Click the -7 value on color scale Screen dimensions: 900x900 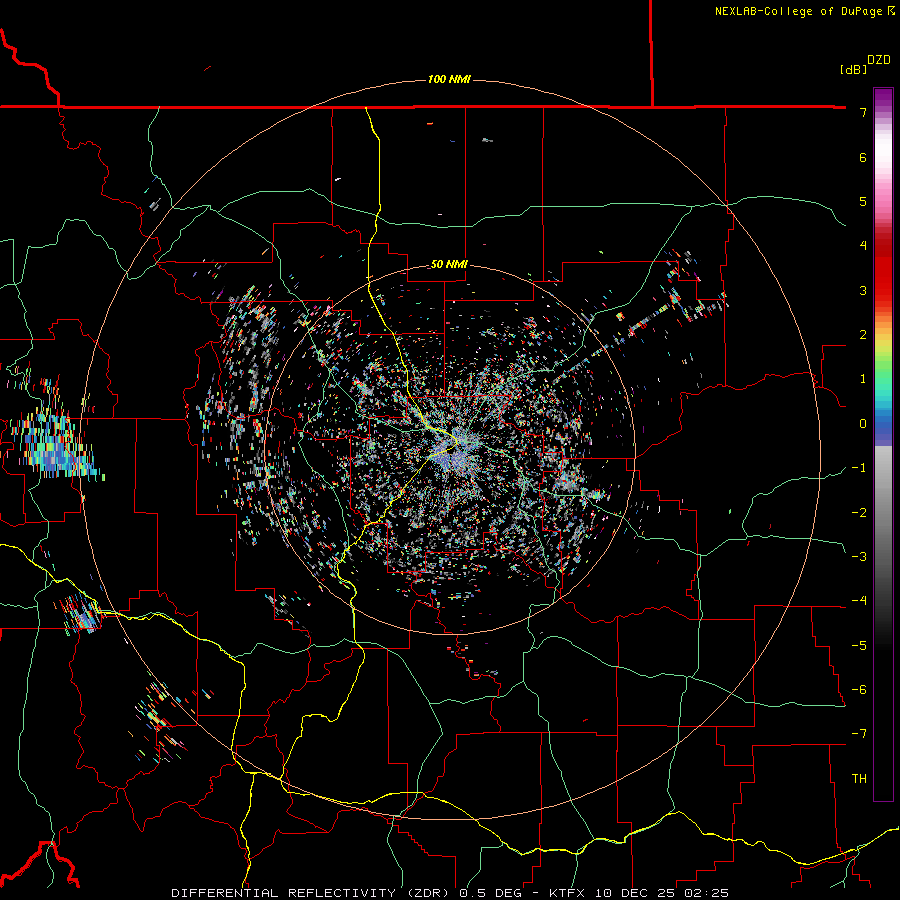tap(859, 734)
